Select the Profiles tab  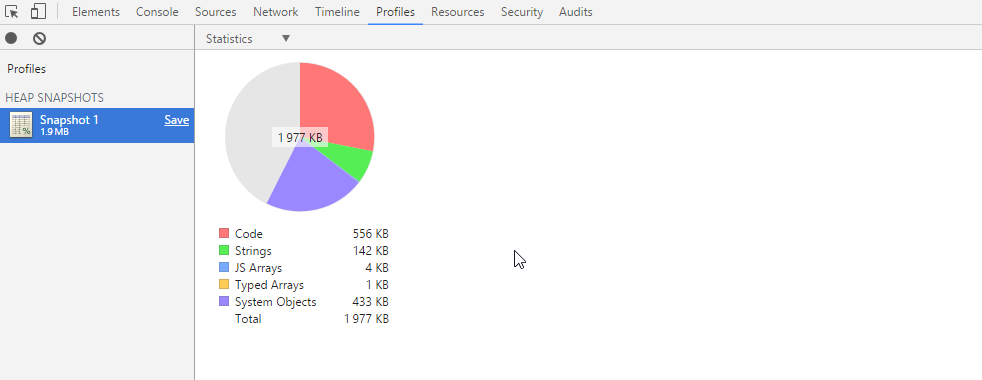[395, 12]
